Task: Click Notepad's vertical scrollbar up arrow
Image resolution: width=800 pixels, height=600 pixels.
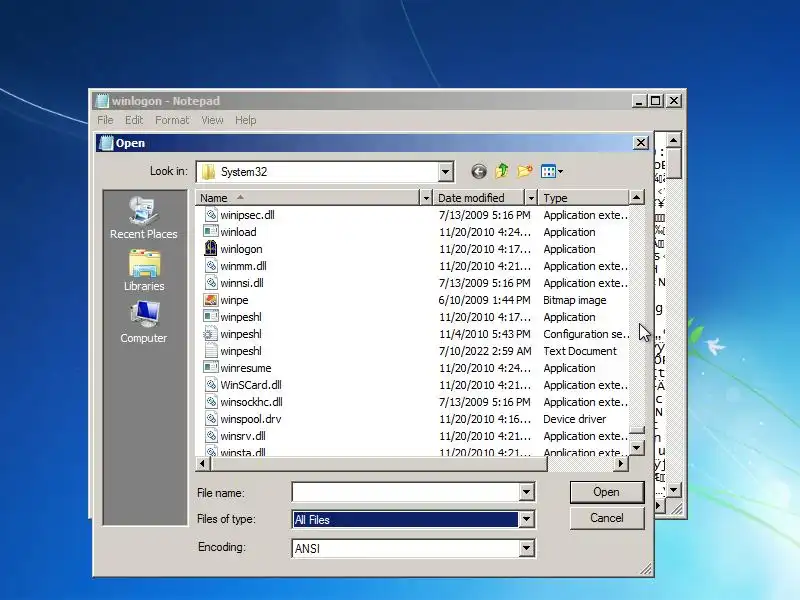Action: click(x=673, y=140)
